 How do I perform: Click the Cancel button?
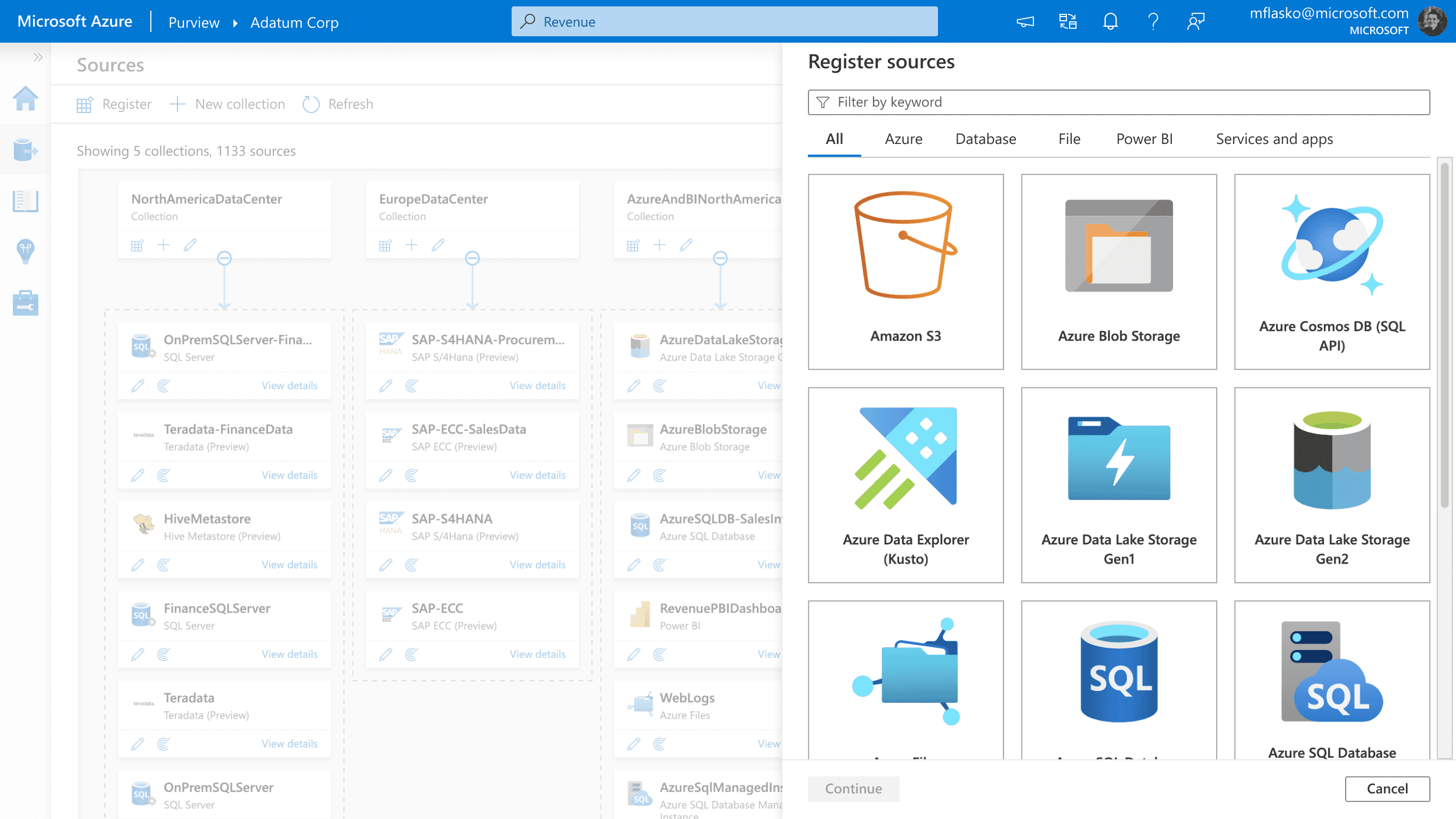[x=1387, y=789]
